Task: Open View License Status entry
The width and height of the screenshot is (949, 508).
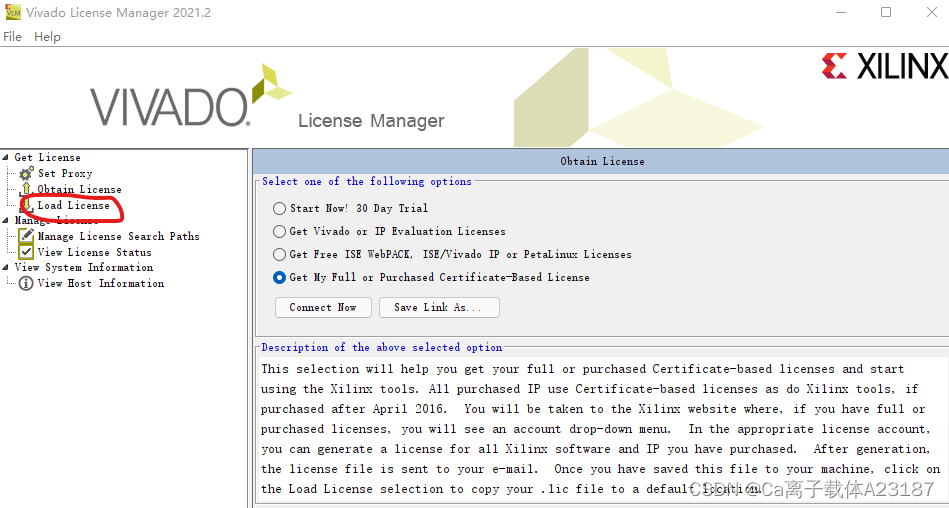Action: click(94, 252)
